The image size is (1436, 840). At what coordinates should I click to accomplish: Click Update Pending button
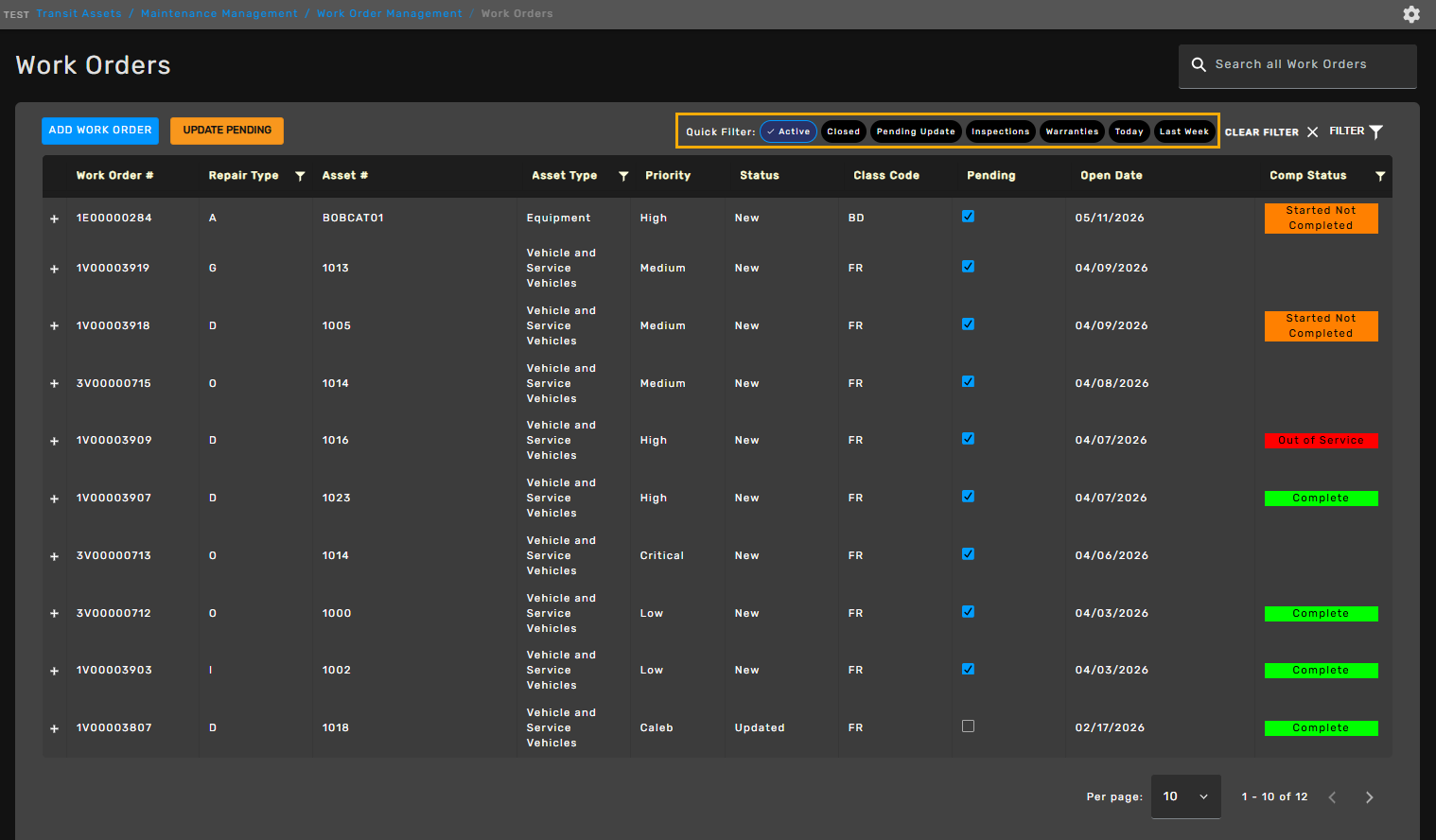point(227,131)
